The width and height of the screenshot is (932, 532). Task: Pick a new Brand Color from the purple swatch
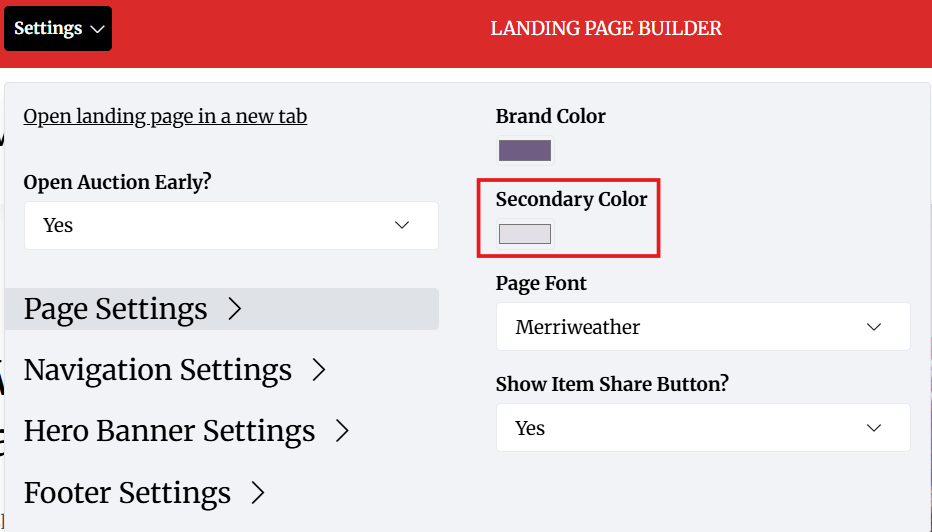click(x=525, y=151)
